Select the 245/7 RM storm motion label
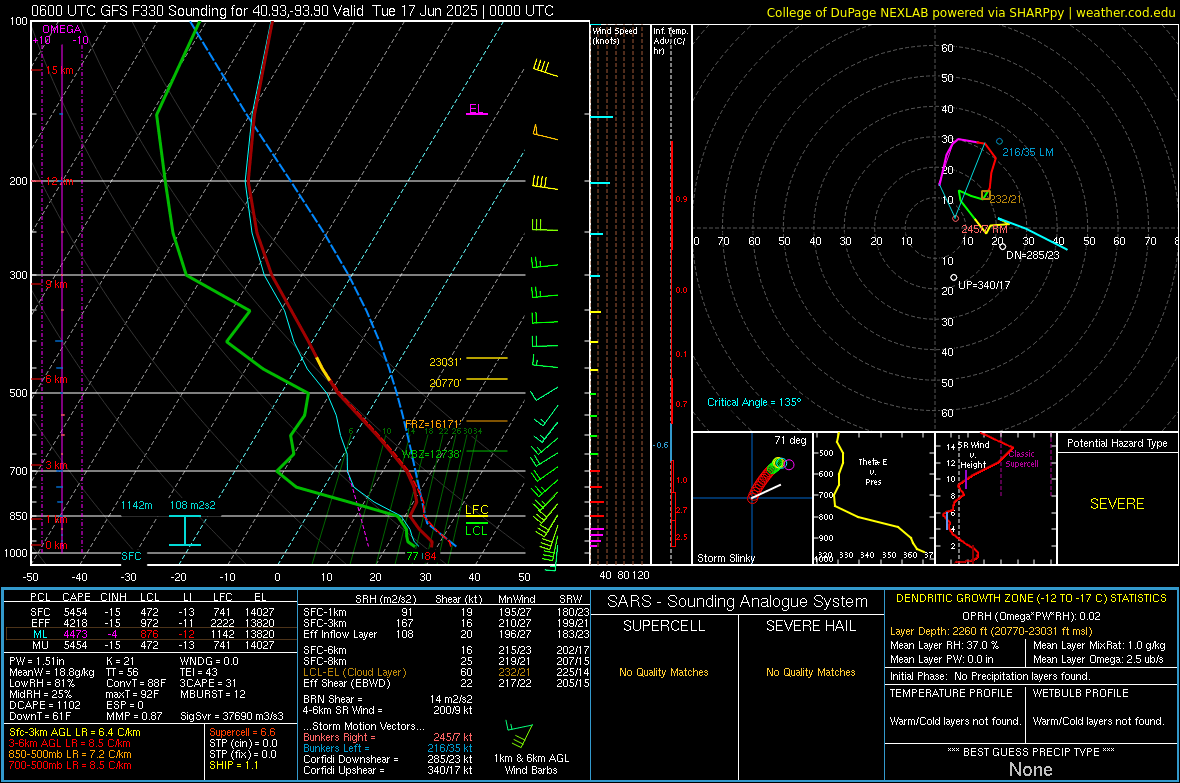This screenshot has height=783, width=1180. 984,229
